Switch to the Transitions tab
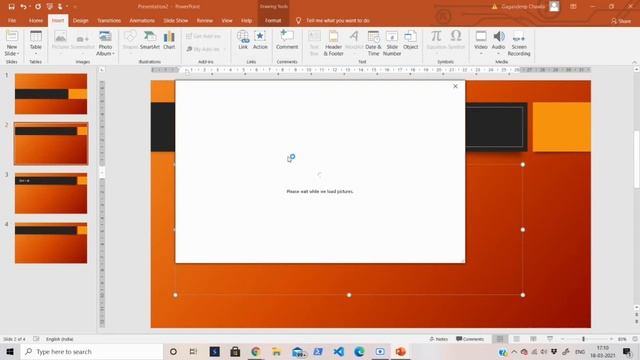 [x=109, y=20]
